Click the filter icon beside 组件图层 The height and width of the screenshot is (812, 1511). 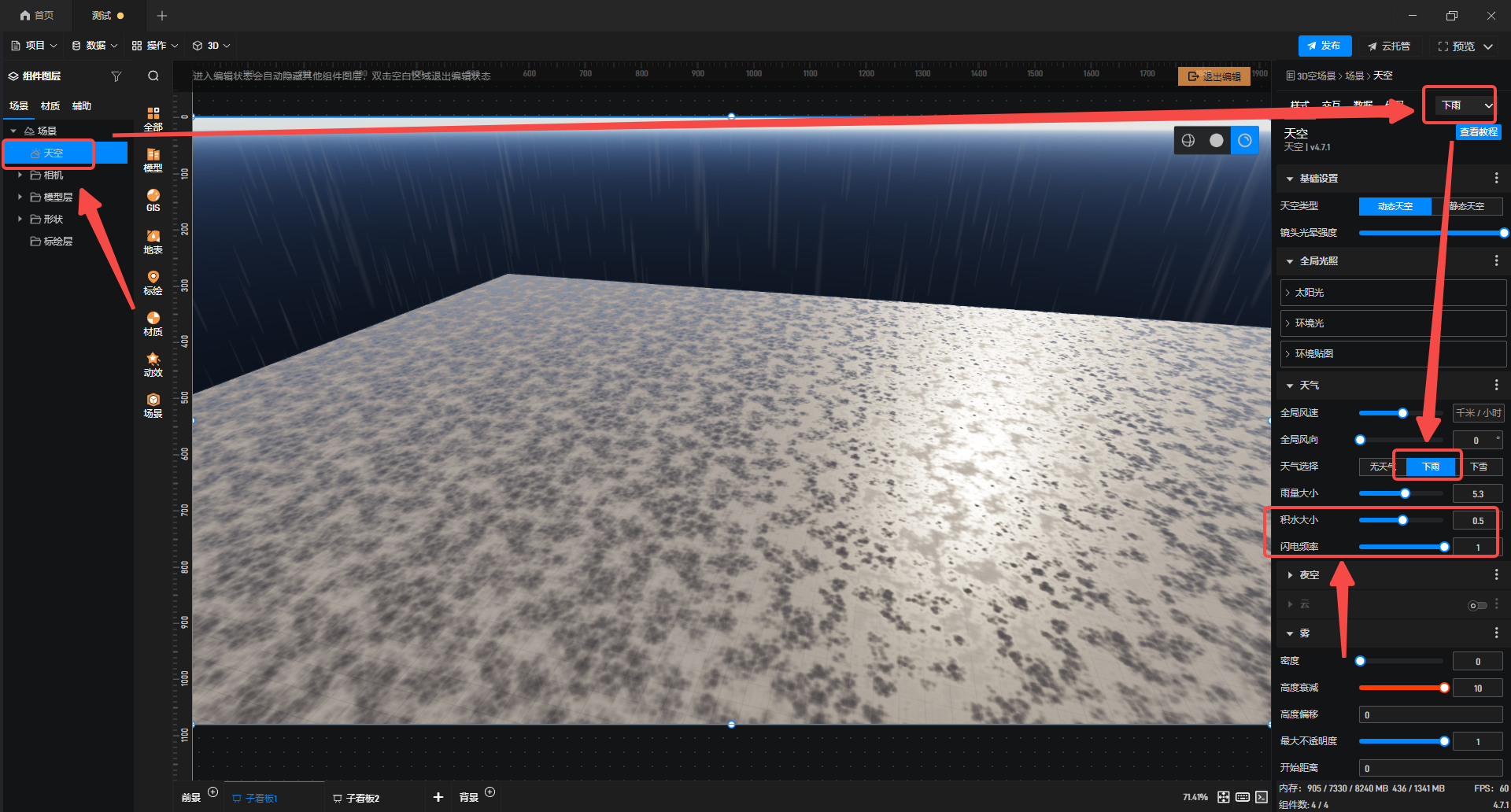116,76
